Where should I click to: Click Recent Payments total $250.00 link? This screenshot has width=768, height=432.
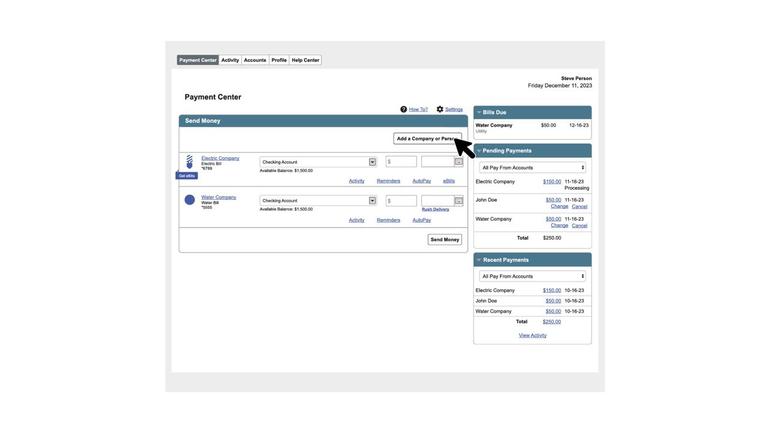pyautogui.click(x=552, y=322)
